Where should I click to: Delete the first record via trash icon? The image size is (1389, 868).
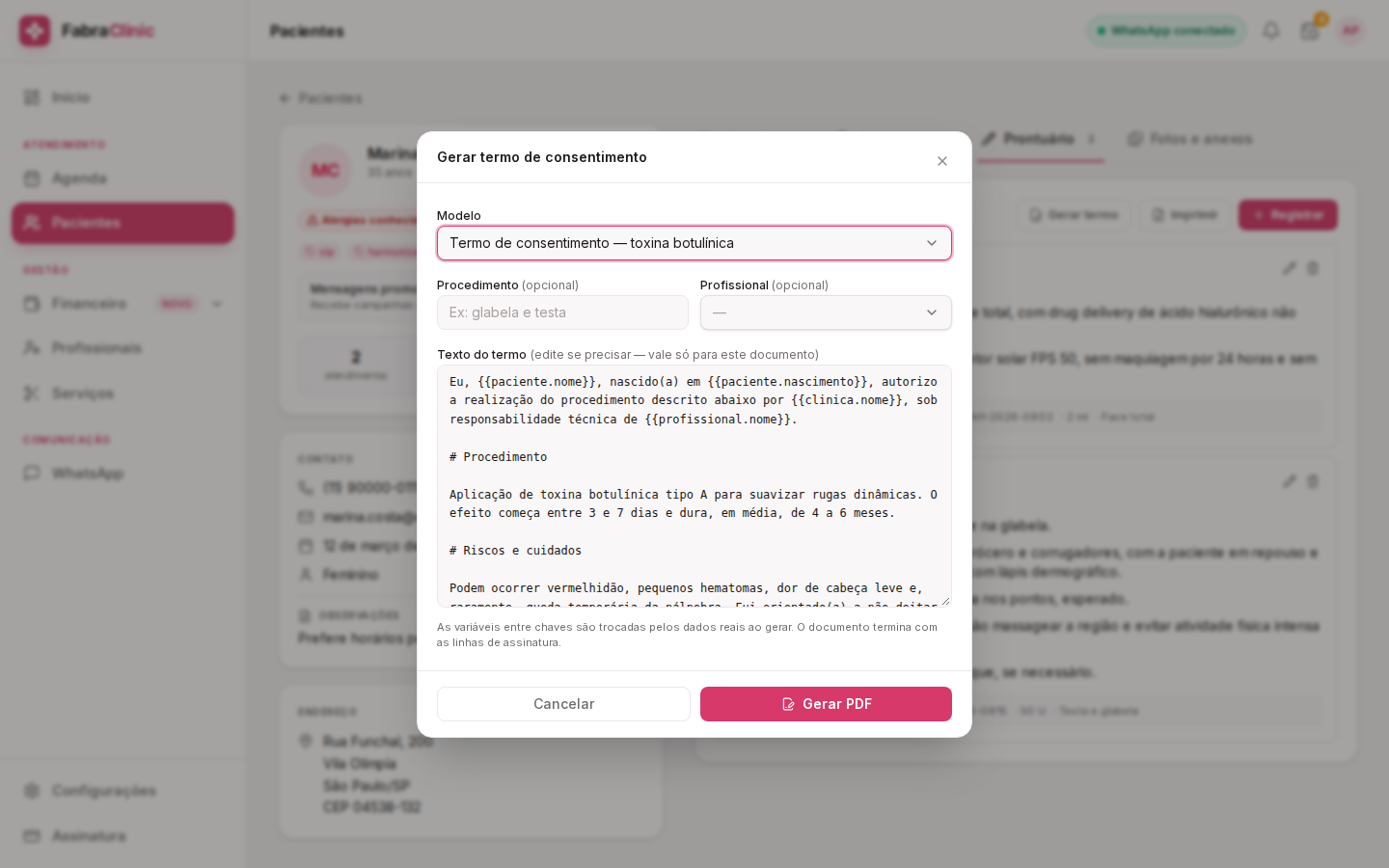pyautogui.click(x=1313, y=268)
